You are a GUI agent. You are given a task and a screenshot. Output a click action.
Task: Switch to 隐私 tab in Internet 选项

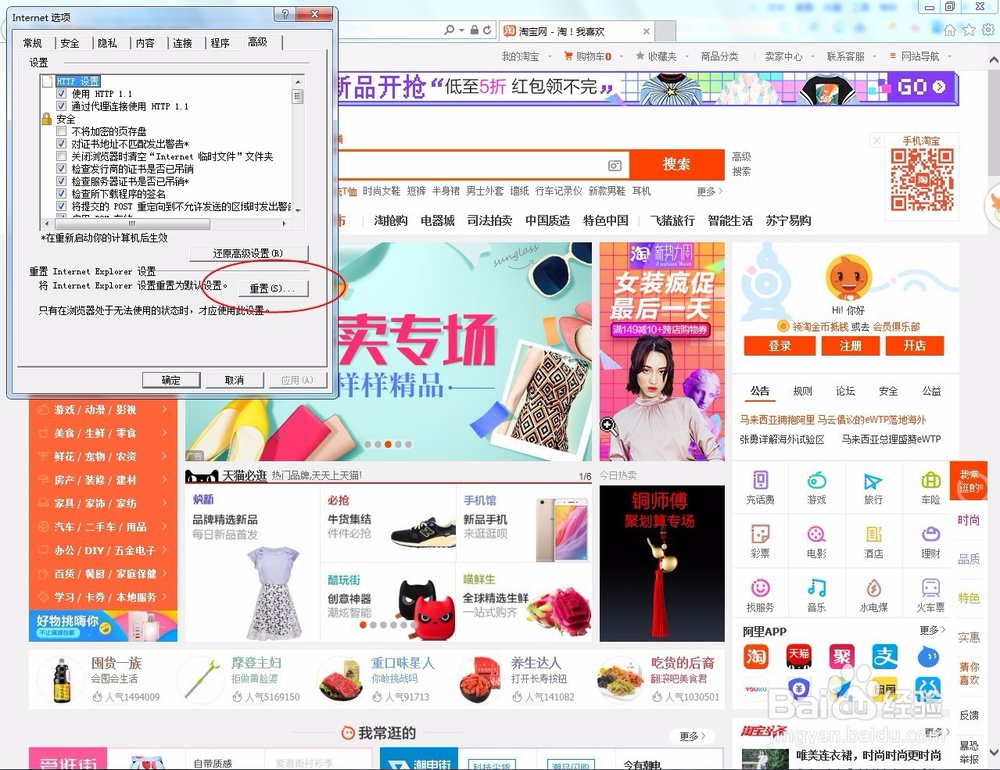[x=107, y=43]
